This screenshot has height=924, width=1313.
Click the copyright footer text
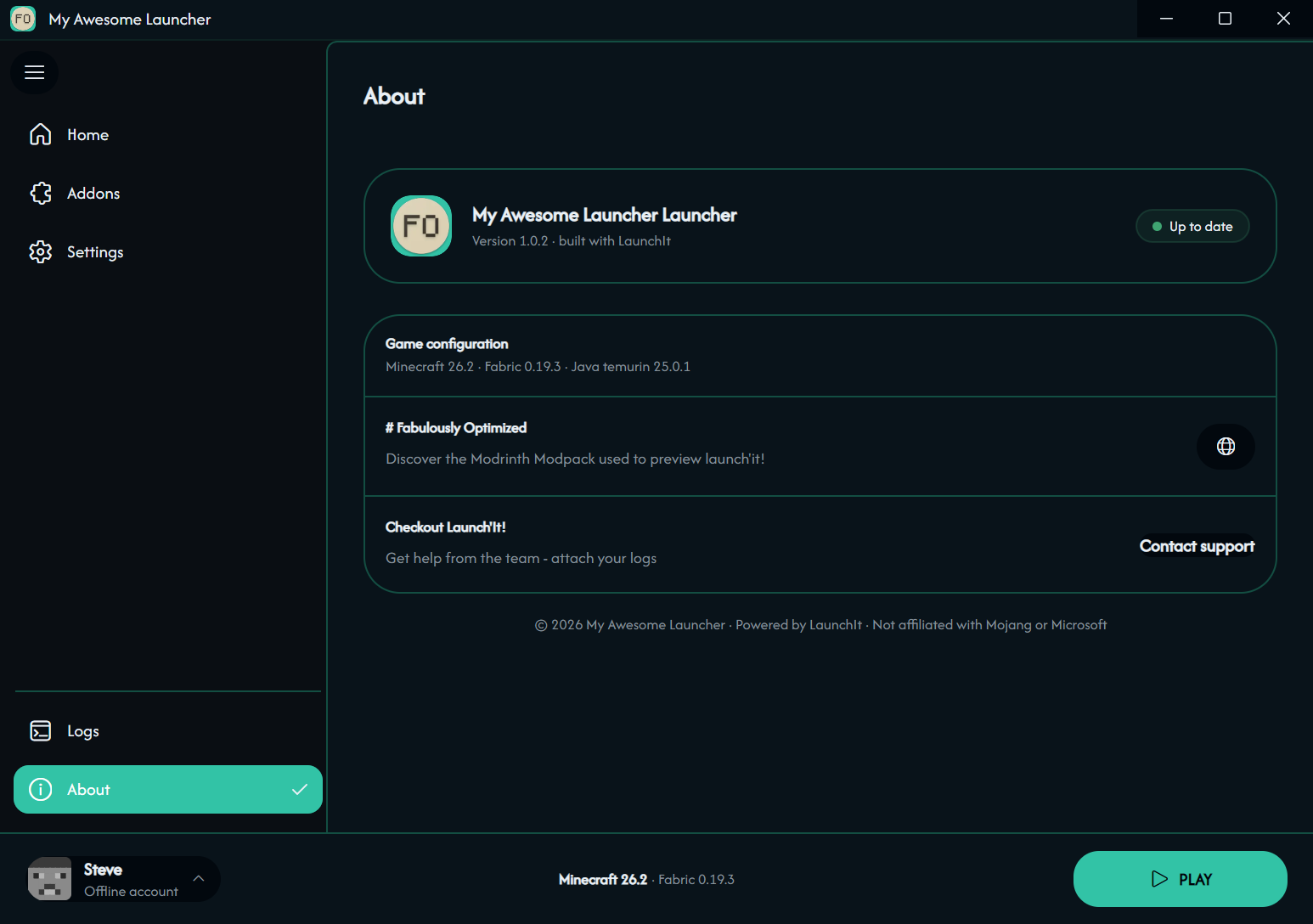point(820,625)
